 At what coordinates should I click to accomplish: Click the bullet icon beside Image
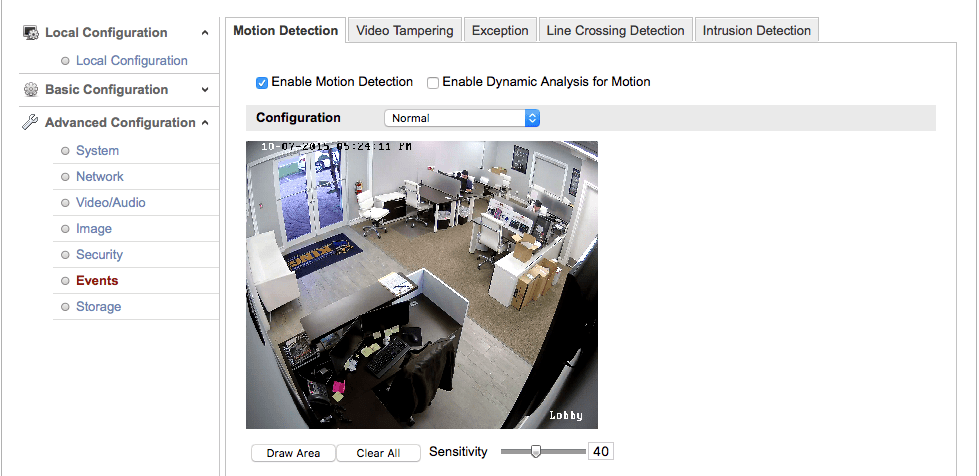65,229
